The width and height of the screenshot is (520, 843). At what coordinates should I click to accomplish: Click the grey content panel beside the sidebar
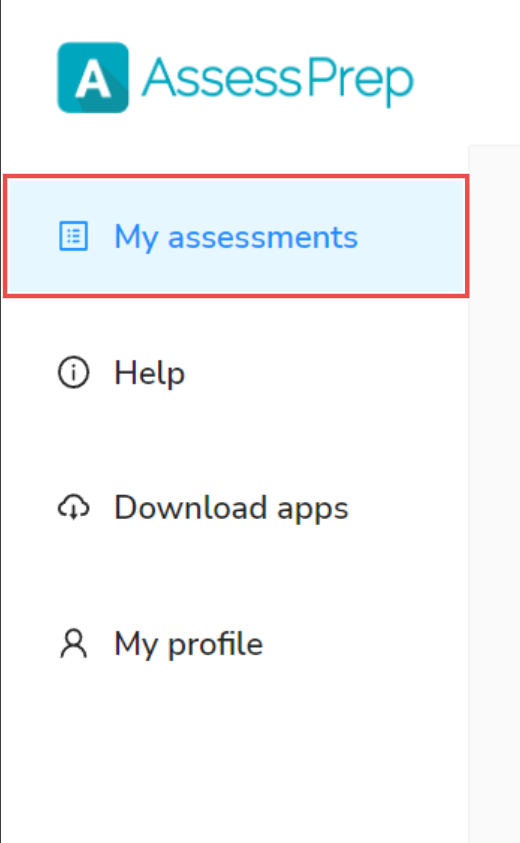tap(494, 494)
